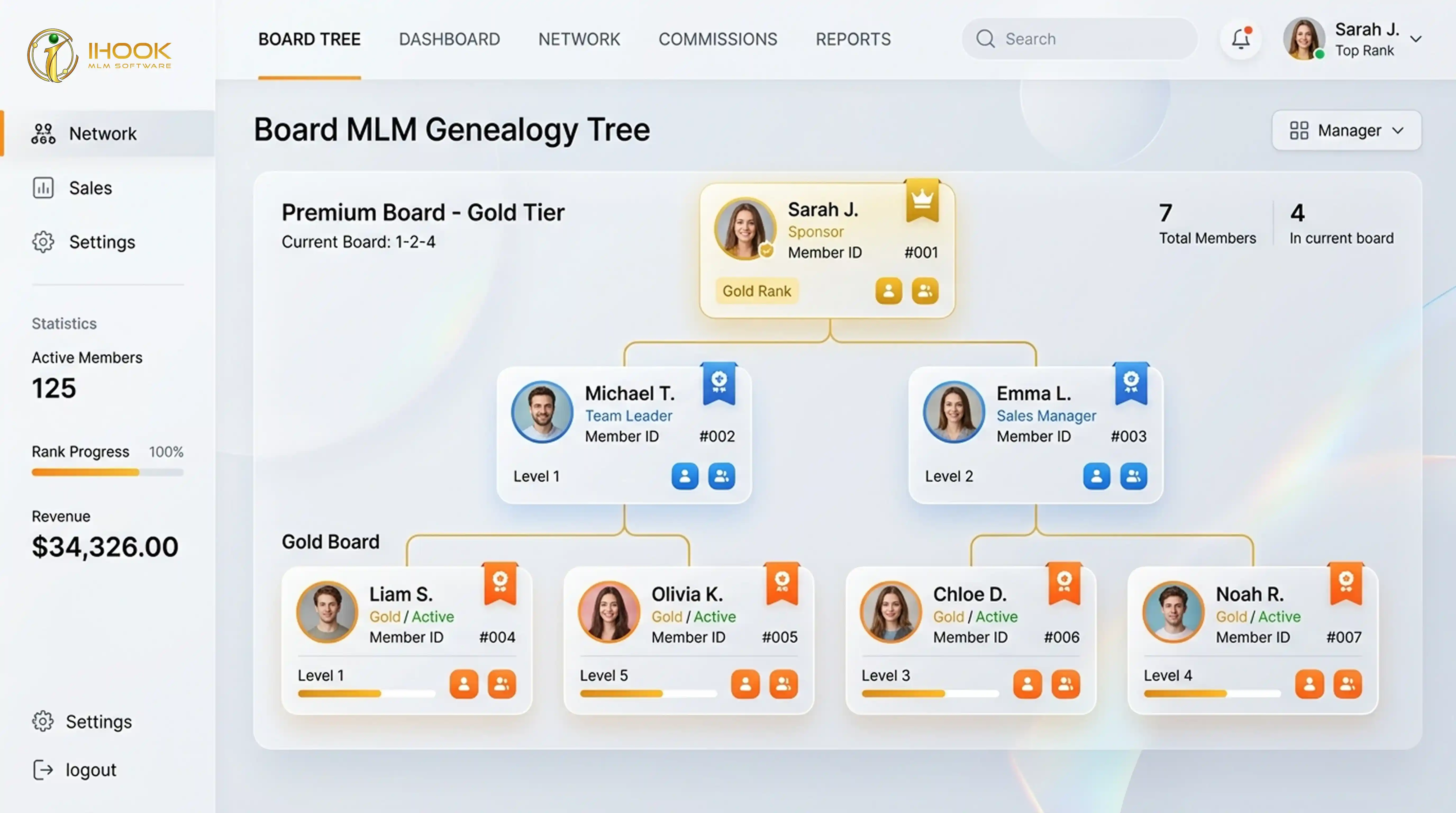Click Emma L. team group icon
Screen dimensions: 1456x813
tap(1133, 476)
